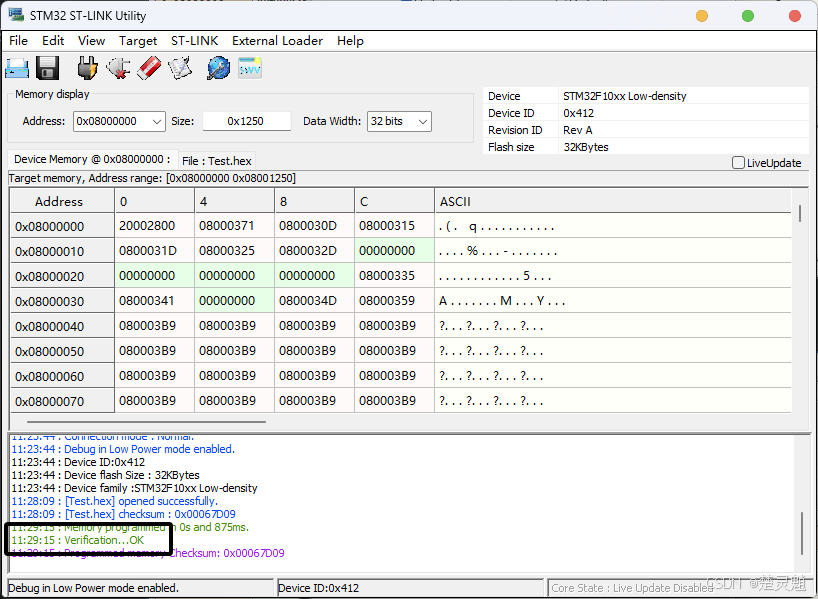The height and width of the screenshot is (599, 818).
Task: Click the Flash size value 32KBytes
Action: [586, 147]
